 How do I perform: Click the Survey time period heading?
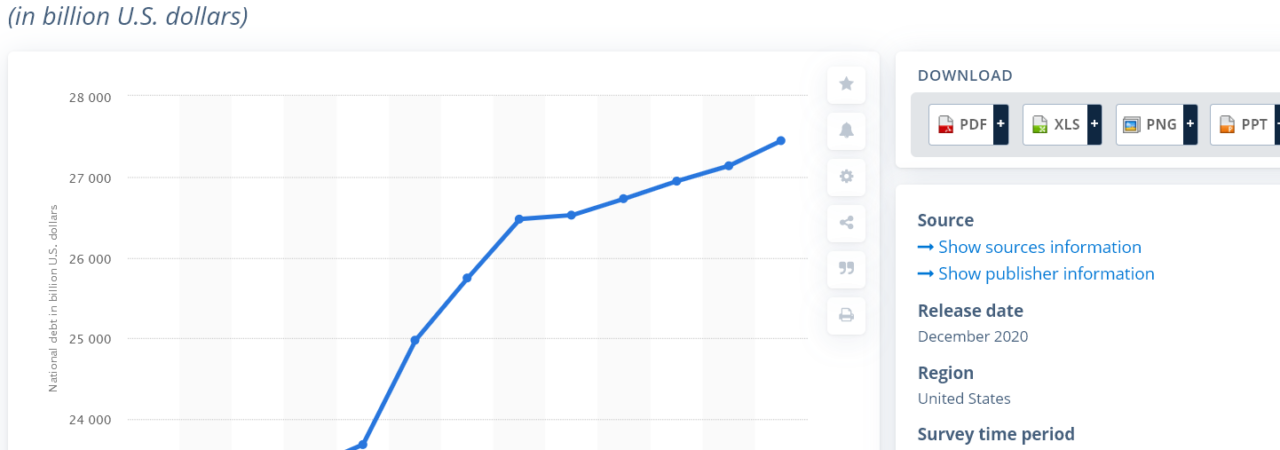[x=996, y=434]
